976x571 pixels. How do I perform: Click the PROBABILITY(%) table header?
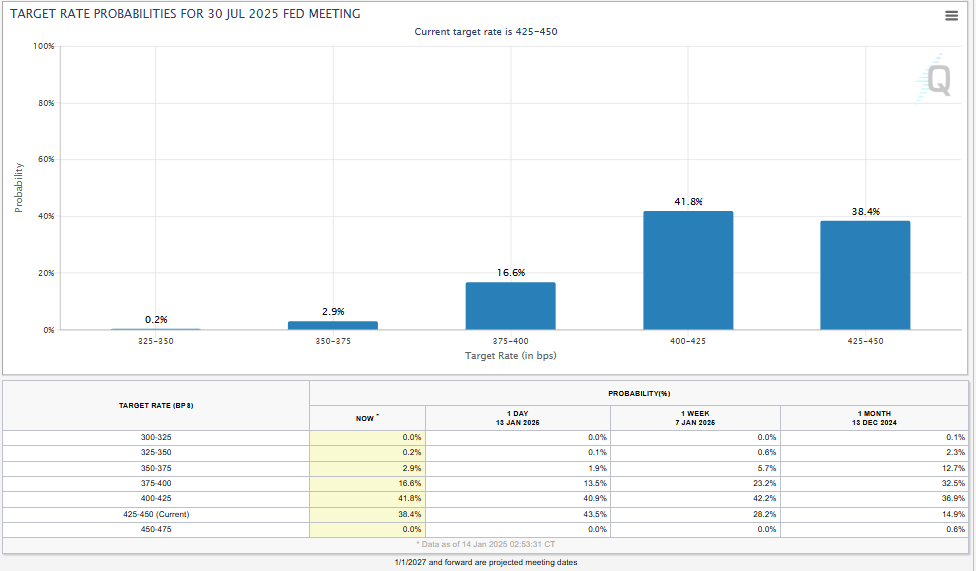[x=639, y=394]
